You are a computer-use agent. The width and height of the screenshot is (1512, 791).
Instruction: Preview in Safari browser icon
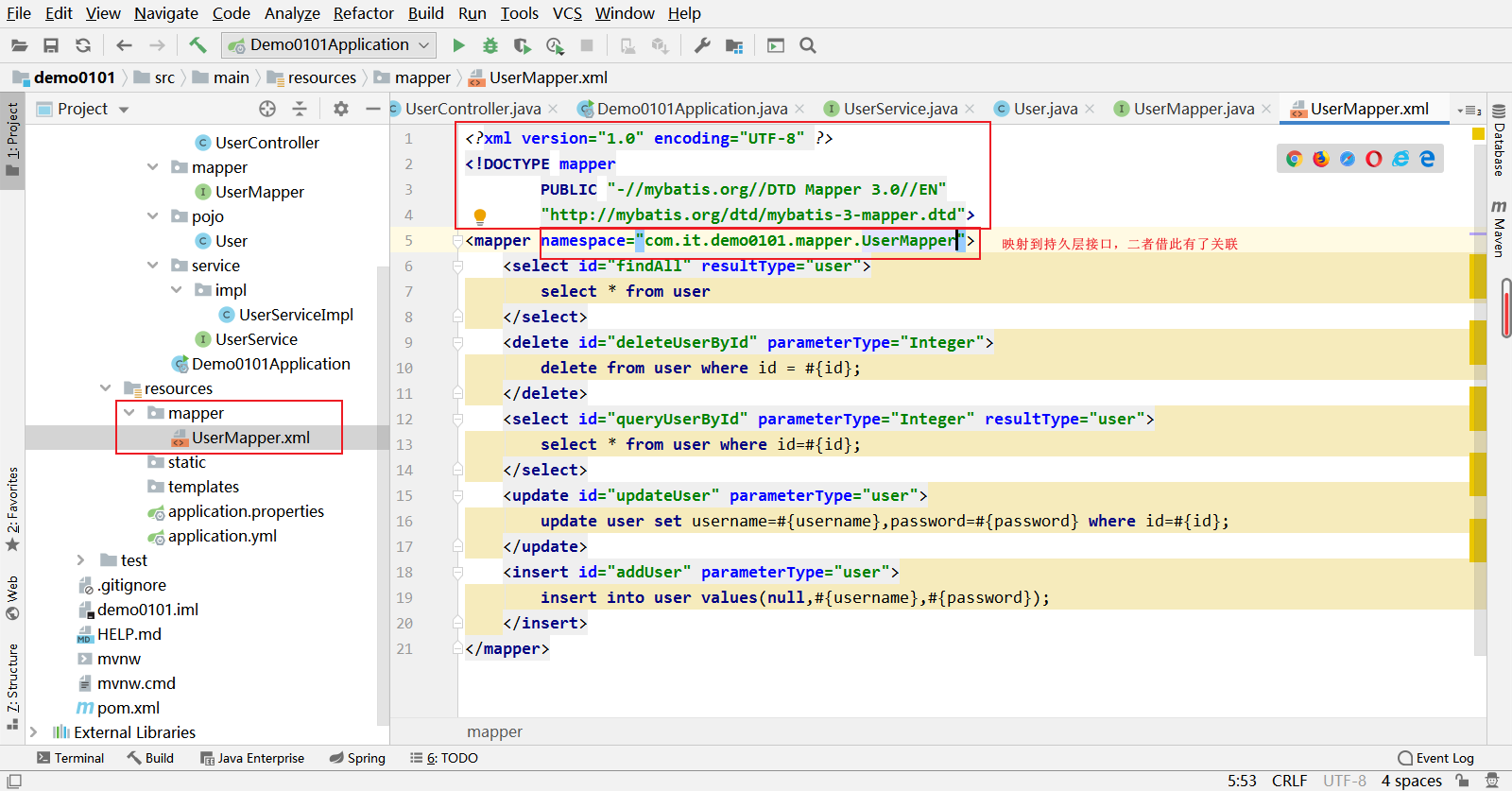[x=1348, y=159]
